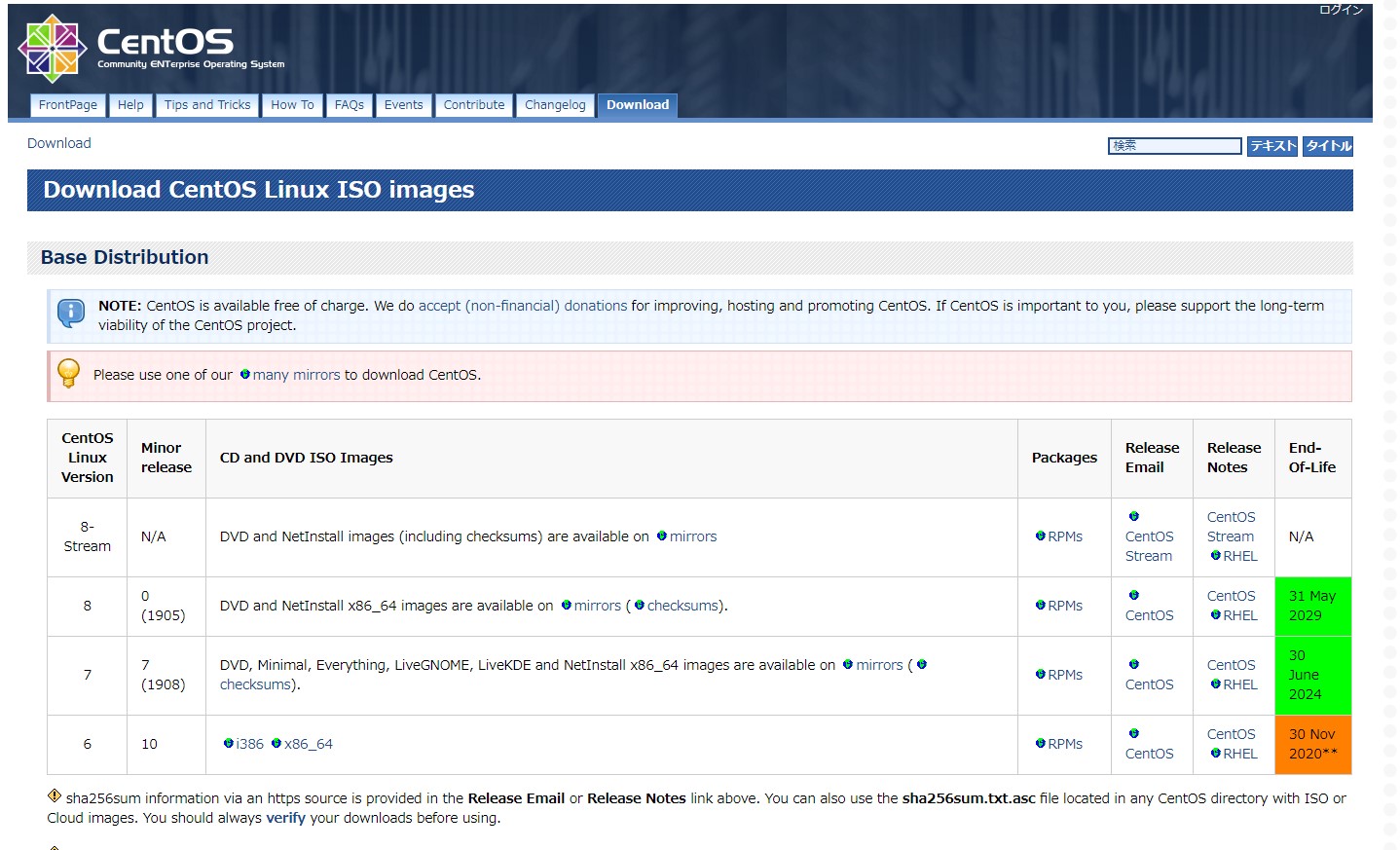1400x850 pixels.
Task: Open the Tips and Tricks tab
Action: click(207, 105)
